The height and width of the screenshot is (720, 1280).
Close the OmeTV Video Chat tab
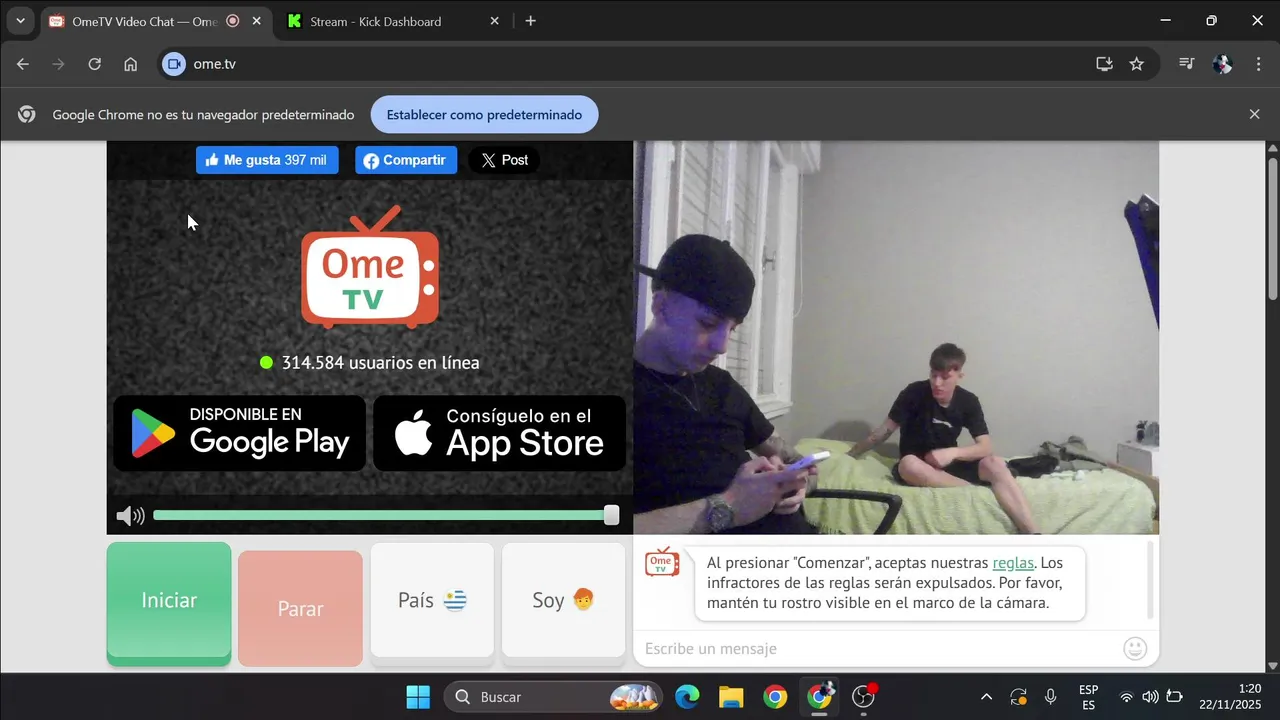pyautogui.click(x=257, y=21)
